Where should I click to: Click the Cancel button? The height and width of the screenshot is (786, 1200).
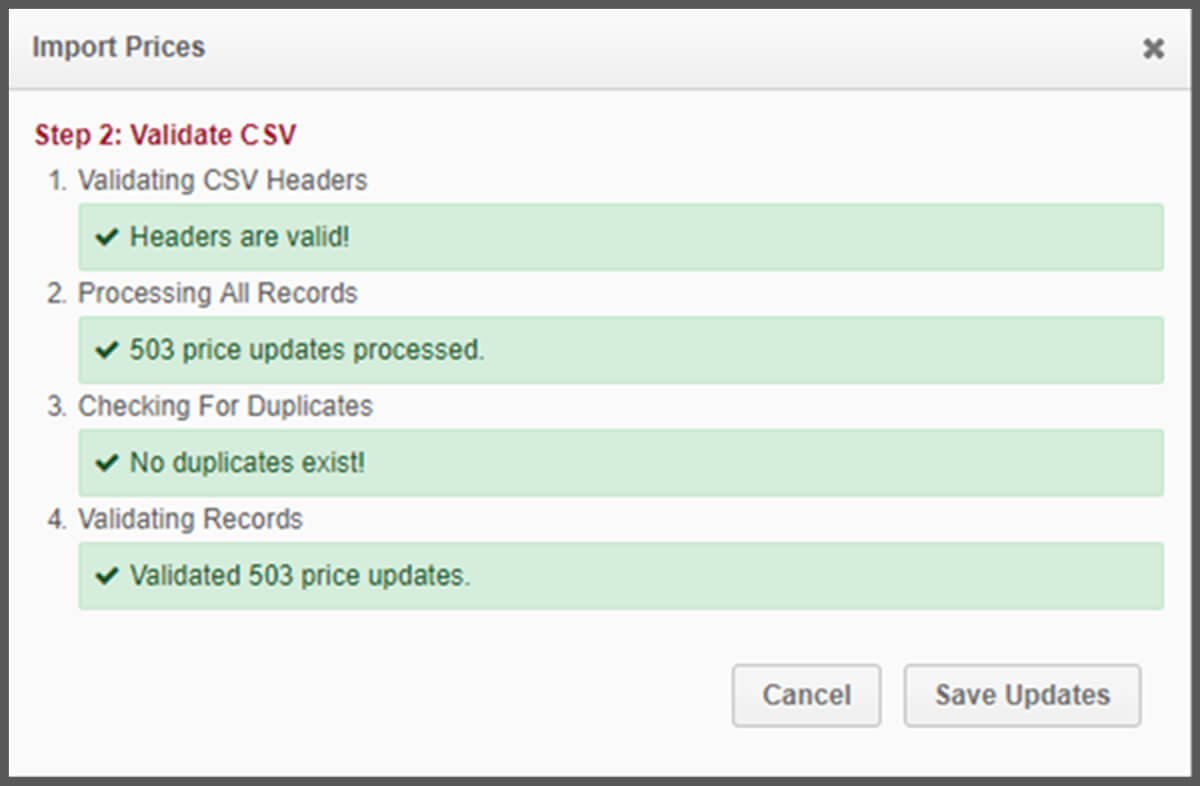click(806, 695)
